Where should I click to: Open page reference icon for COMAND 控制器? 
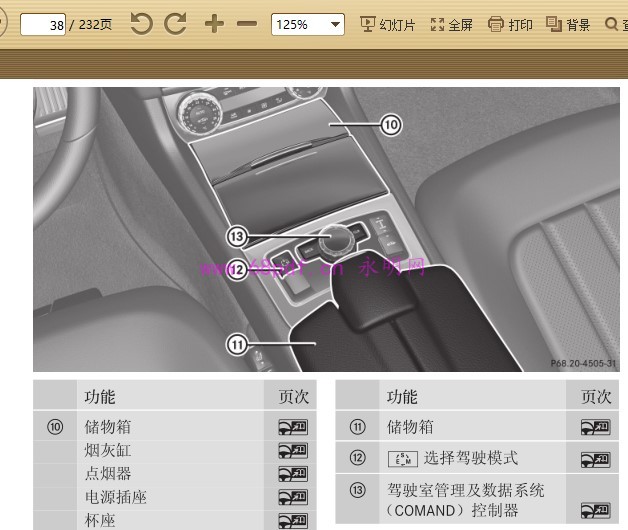[x=595, y=510]
